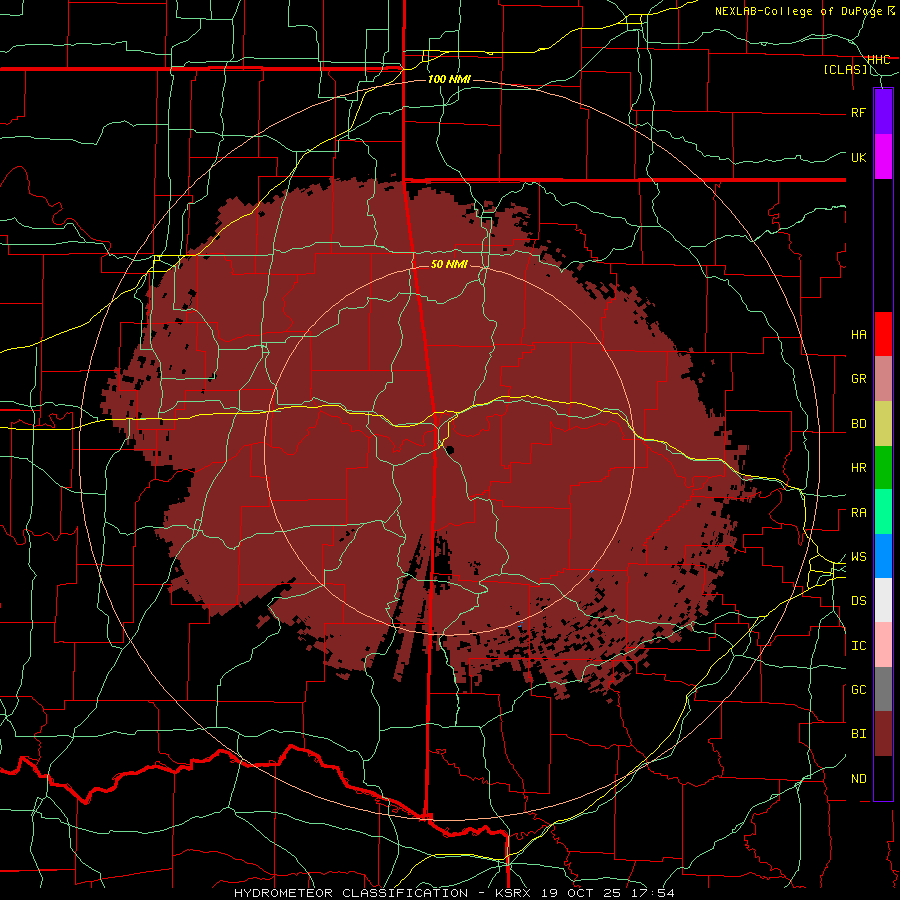
Task: Pick the dark green HR color swatch
Action: [883, 468]
